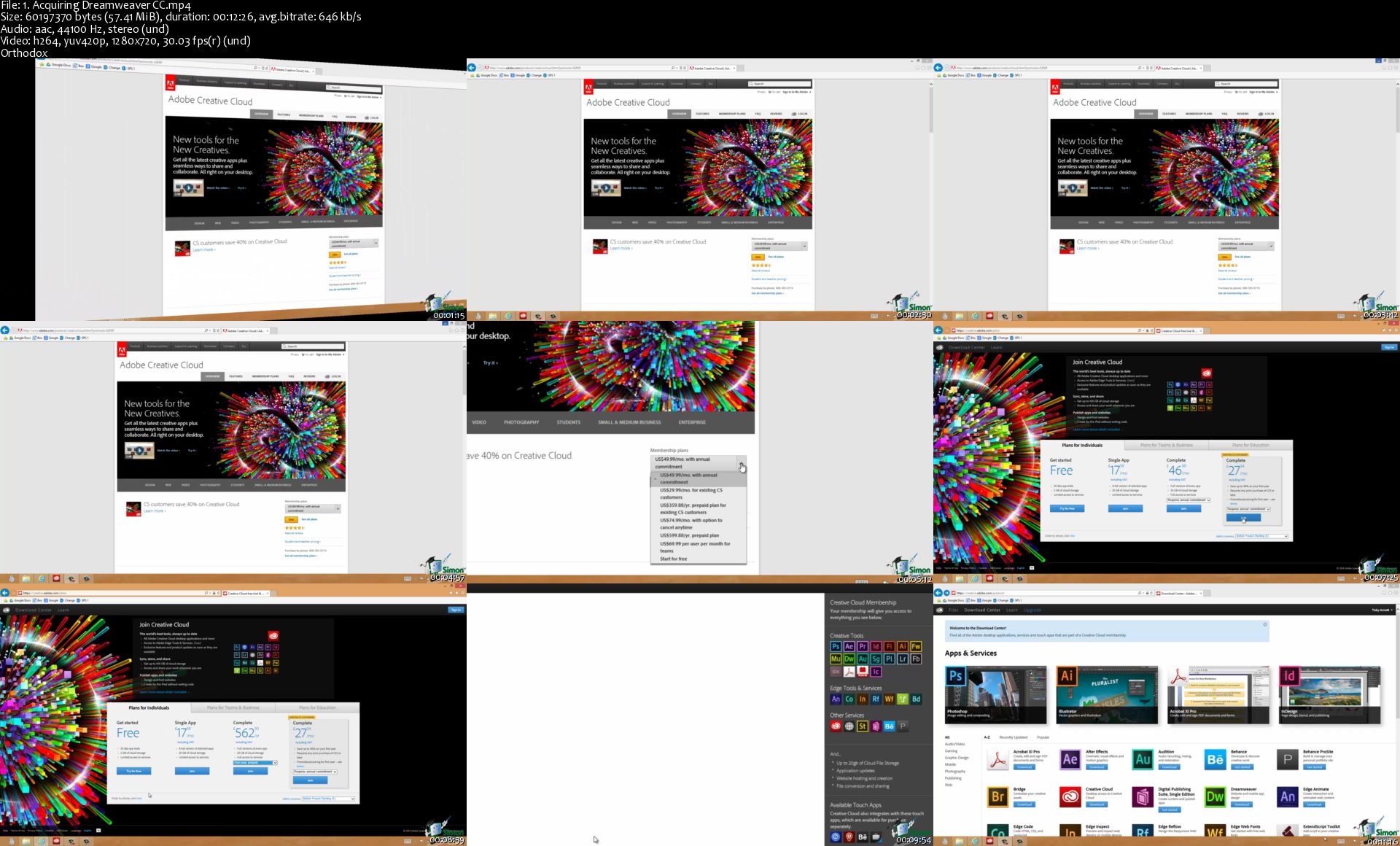The height and width of the screenshot is (846, 1400).
Task: Click Try it link in the zoomed 00:06:12 frame
Action: coord(490,362)
